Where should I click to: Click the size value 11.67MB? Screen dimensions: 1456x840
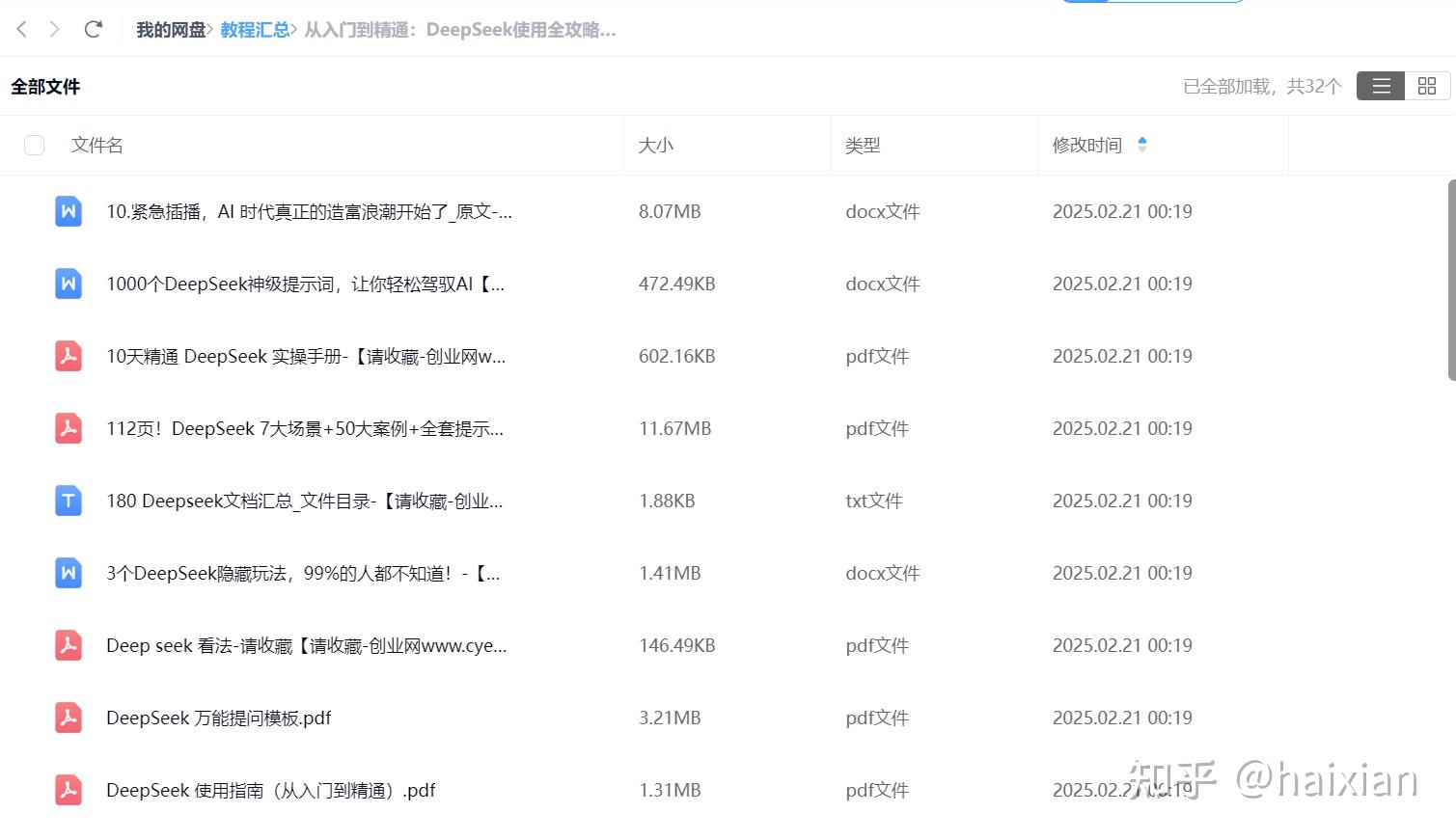(x=675, y=428)
